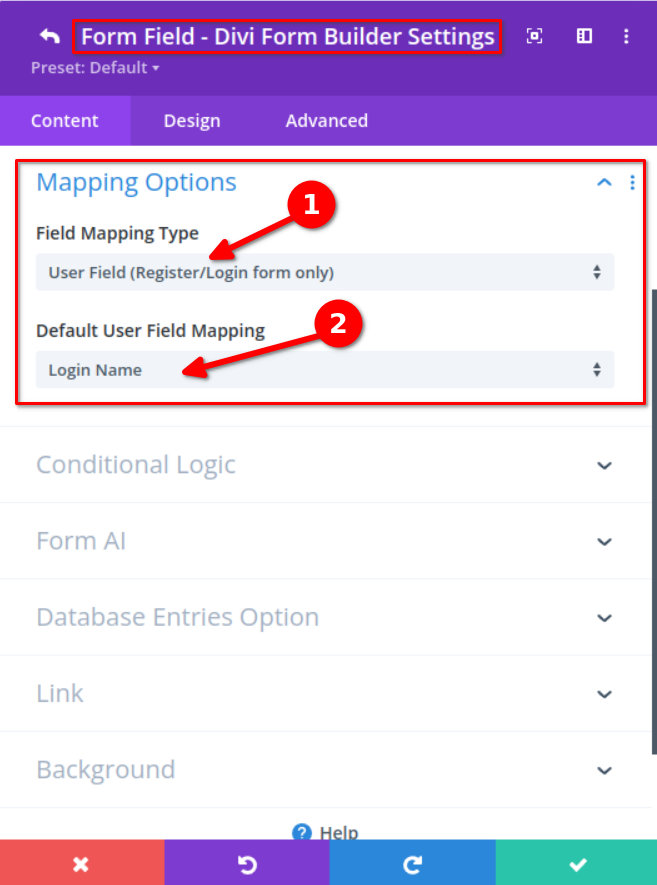Open the three-dot options menu in header
The image size is (657, 885).
pos(626,35)
